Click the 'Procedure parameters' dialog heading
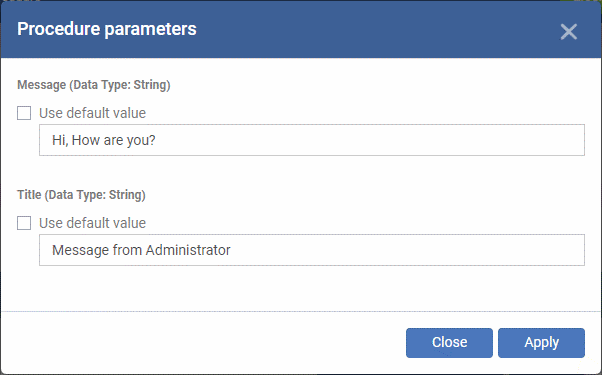Screen dimensions: 602x375 [107, 29]
